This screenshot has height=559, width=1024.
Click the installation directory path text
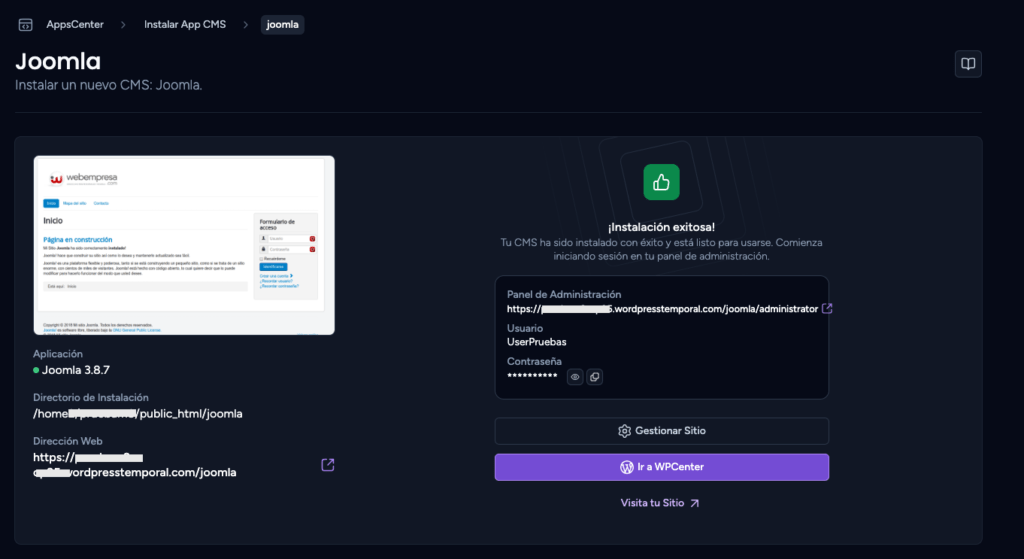[x=138, y=413]
